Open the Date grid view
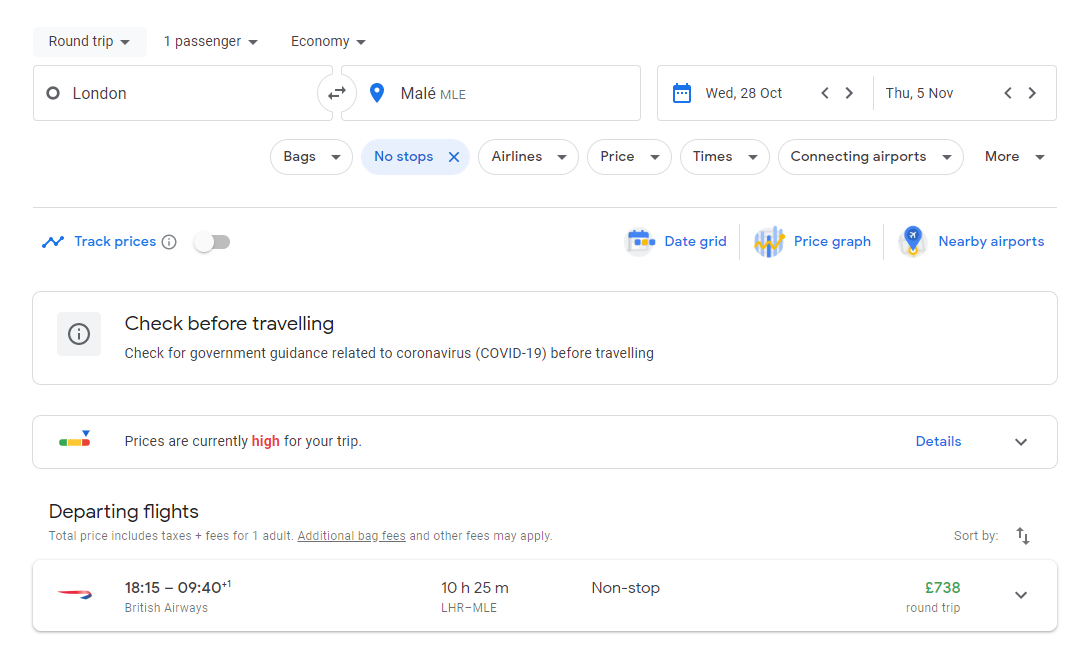The height and width of the screenshot is (664, 1089). click(677, 242)
